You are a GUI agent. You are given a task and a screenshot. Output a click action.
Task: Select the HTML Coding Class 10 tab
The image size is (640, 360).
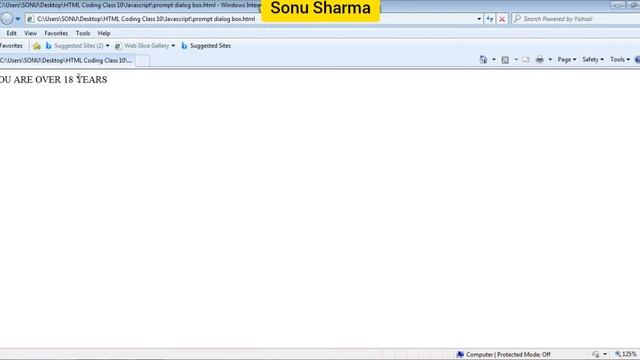67,60
